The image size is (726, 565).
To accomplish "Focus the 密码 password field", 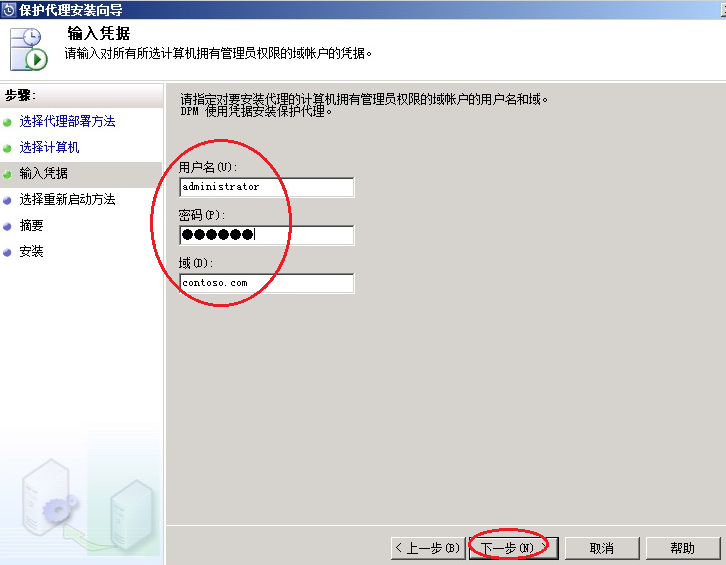I will pyautogui.click(x=267, y=235).
